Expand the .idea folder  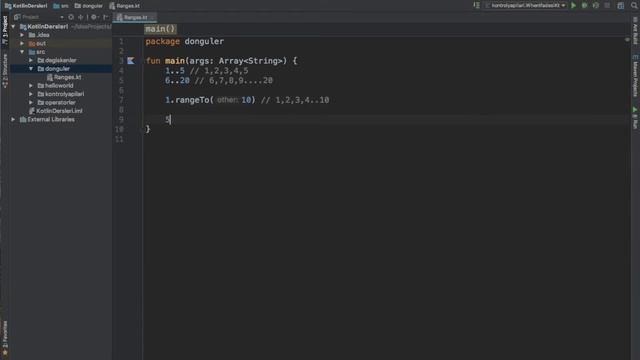click(x=22, y=35)
